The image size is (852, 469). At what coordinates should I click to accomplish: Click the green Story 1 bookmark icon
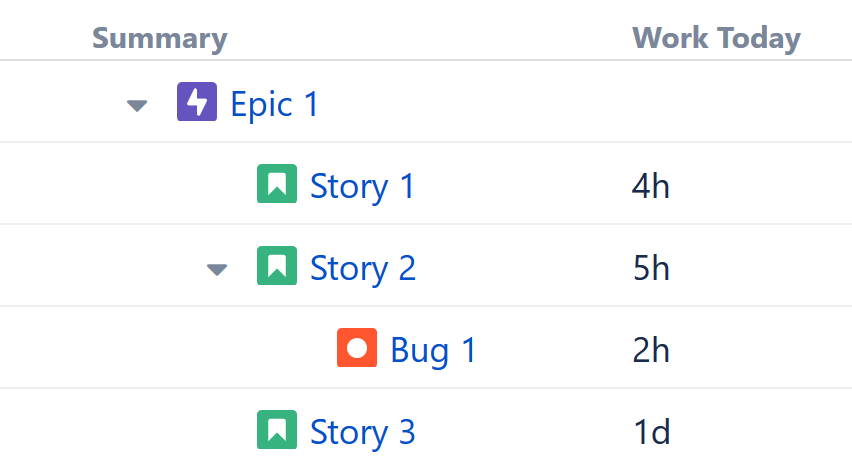(277, 184)
